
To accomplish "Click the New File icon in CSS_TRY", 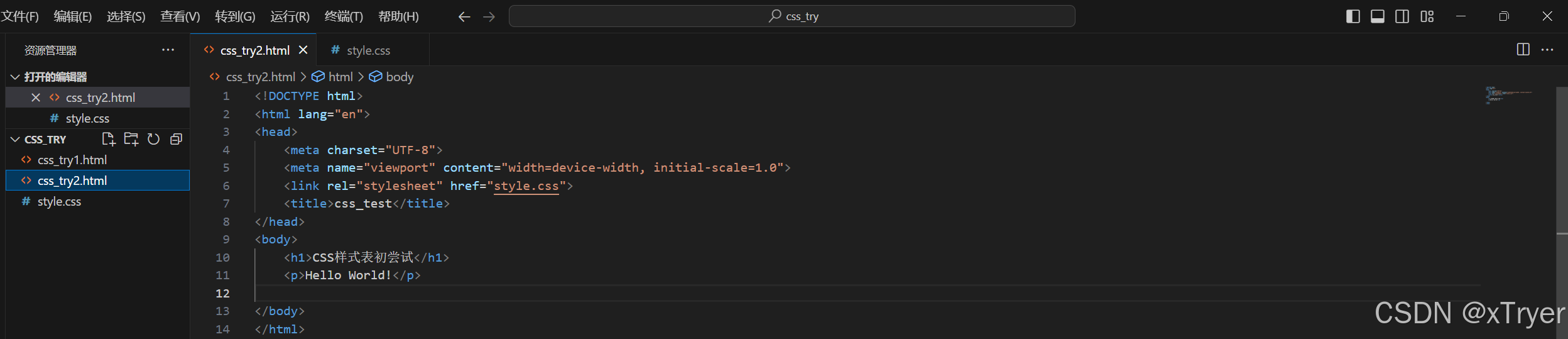I will point(108,139).
